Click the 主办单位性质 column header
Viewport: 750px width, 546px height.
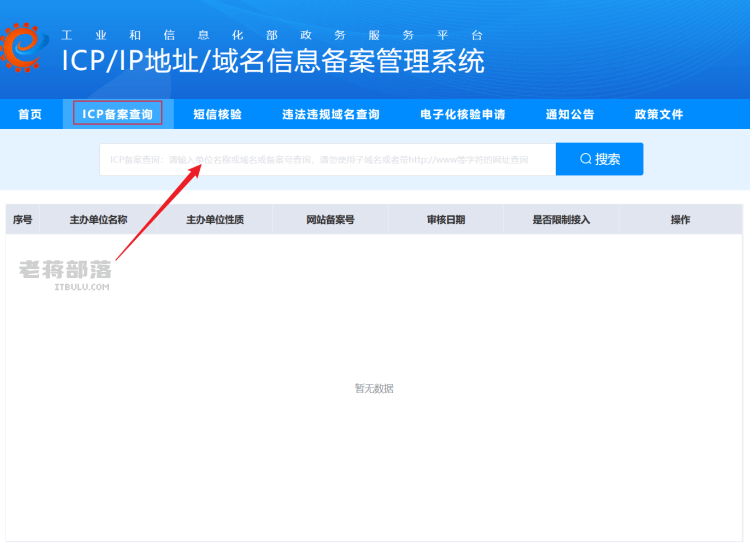click(x=215, y=219)
